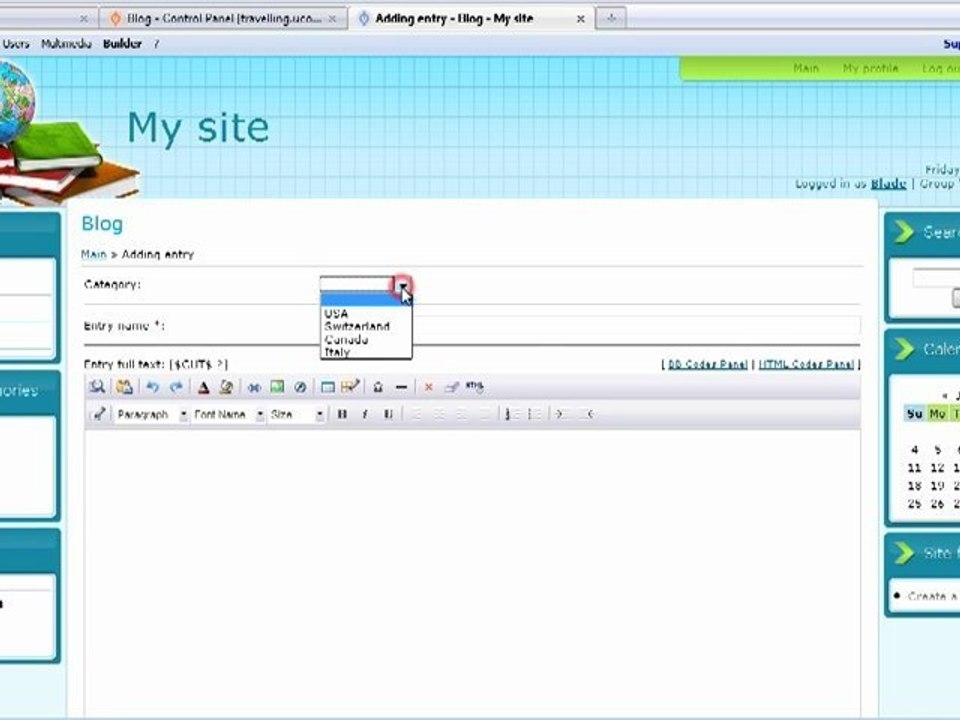Open the Font Name dropdown
Image resolution: width=960 pixels, height=720 pixels.
pyautogui.click(x=227, y=414)
